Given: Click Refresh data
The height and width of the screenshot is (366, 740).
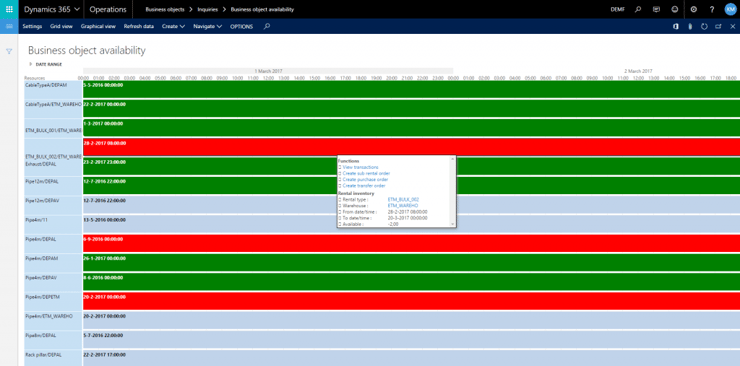Looking at the screenshot, I should (x=139, y=26).
